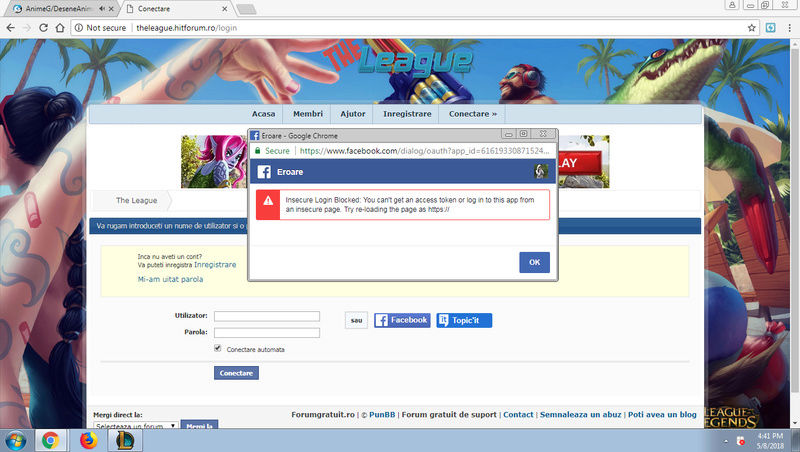Viewport: 800px width, 452px height.
Task: Open League of Legends taskbar icon
Action: tap(124, 440)
